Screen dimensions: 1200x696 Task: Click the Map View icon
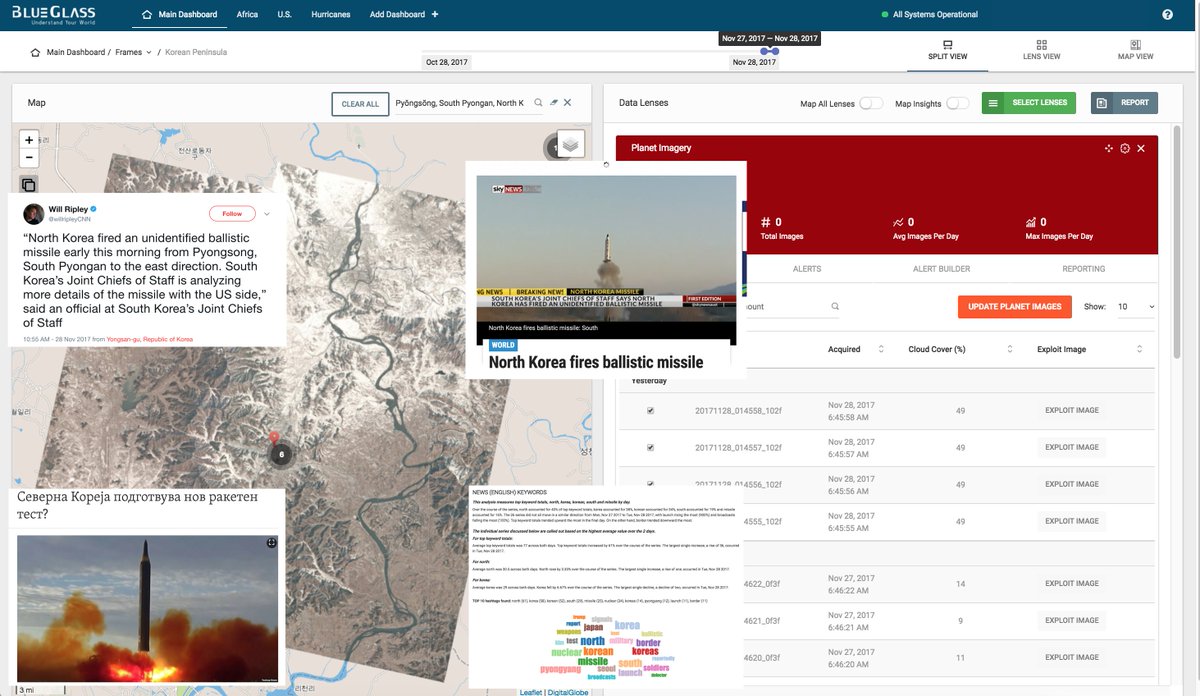[1135, 45]
